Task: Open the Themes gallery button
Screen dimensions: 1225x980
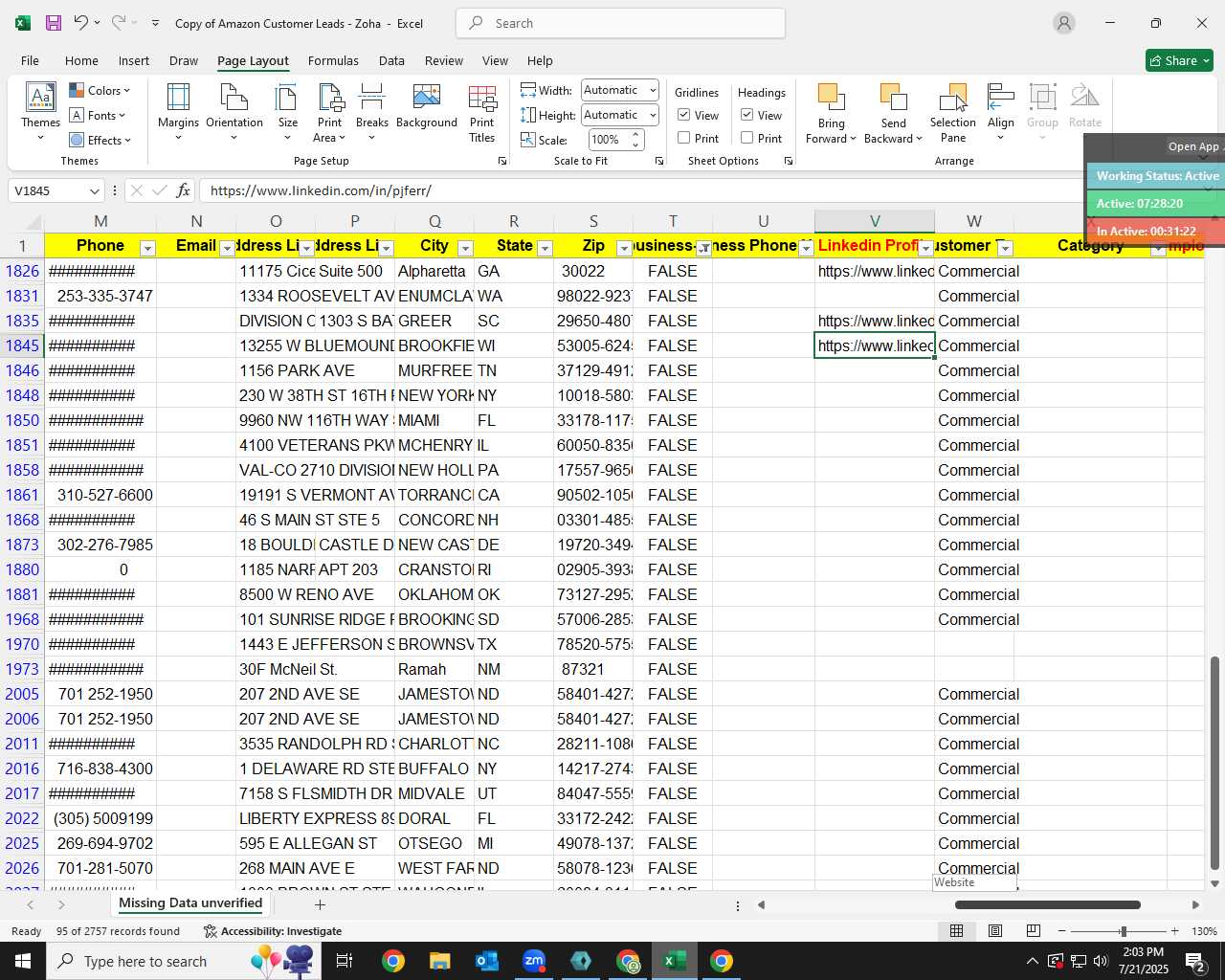Action: pyautogui.click(x=40, y=113)
